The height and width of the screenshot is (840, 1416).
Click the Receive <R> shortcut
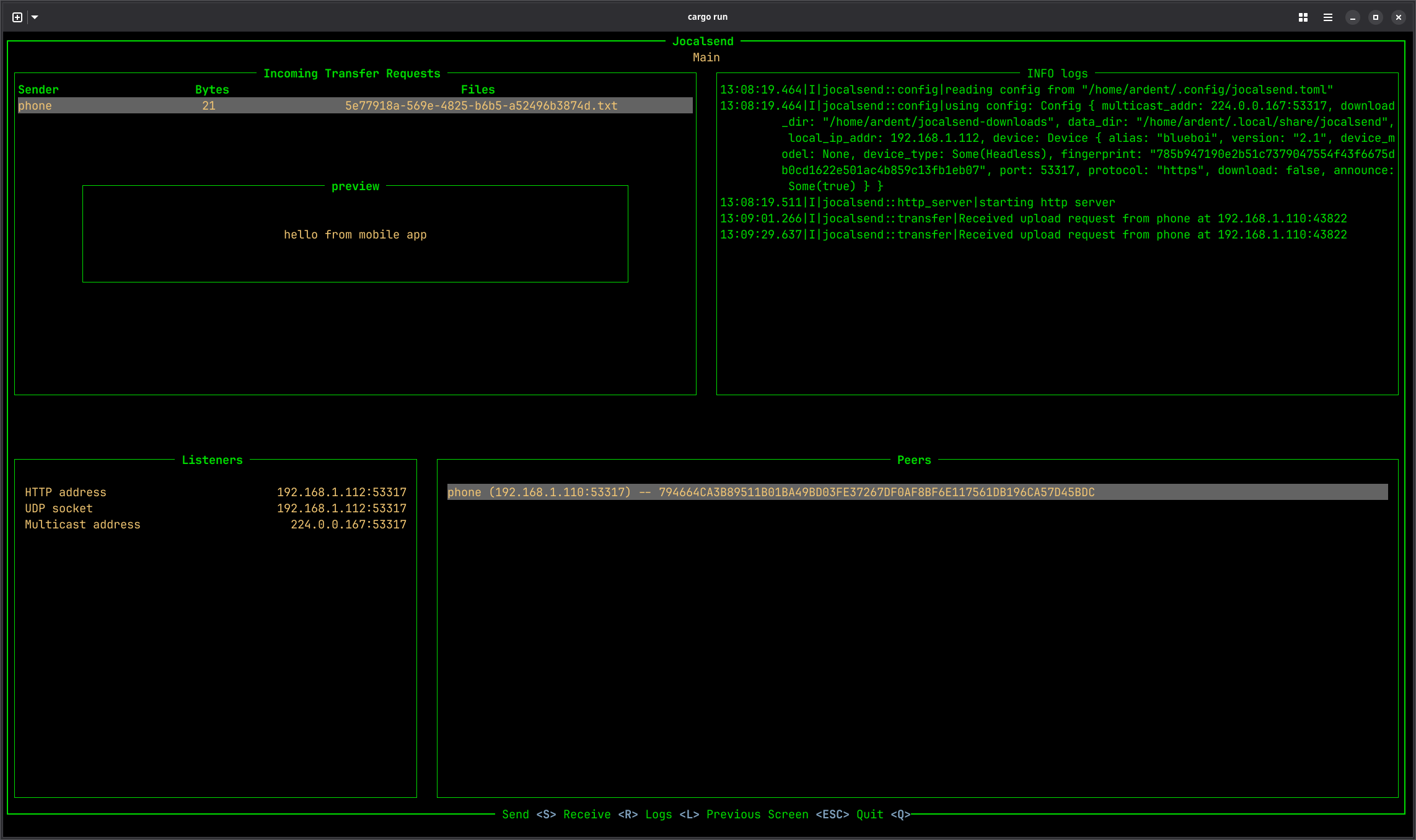click(x=600, y=815)
